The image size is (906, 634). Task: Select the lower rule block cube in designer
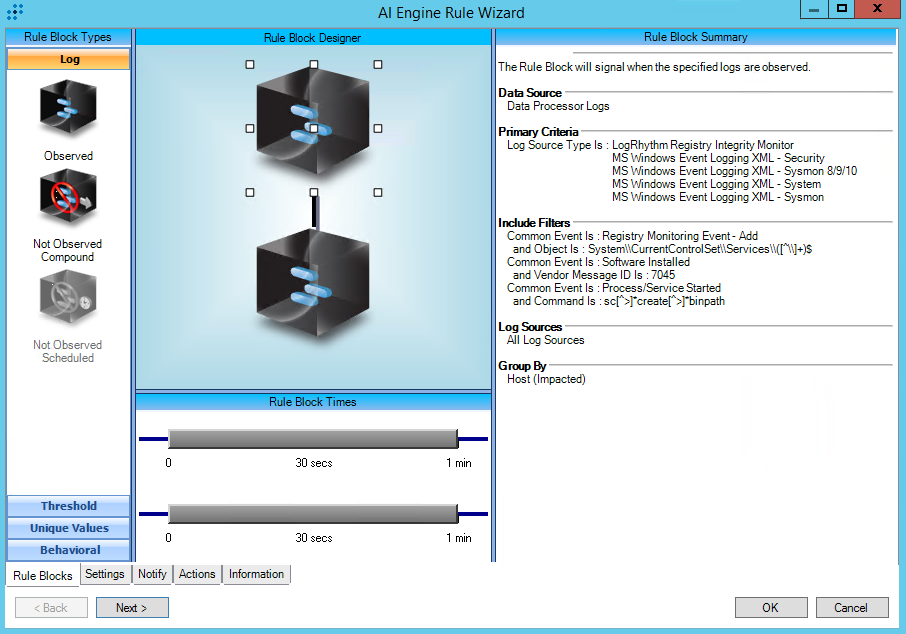point(313,291)
